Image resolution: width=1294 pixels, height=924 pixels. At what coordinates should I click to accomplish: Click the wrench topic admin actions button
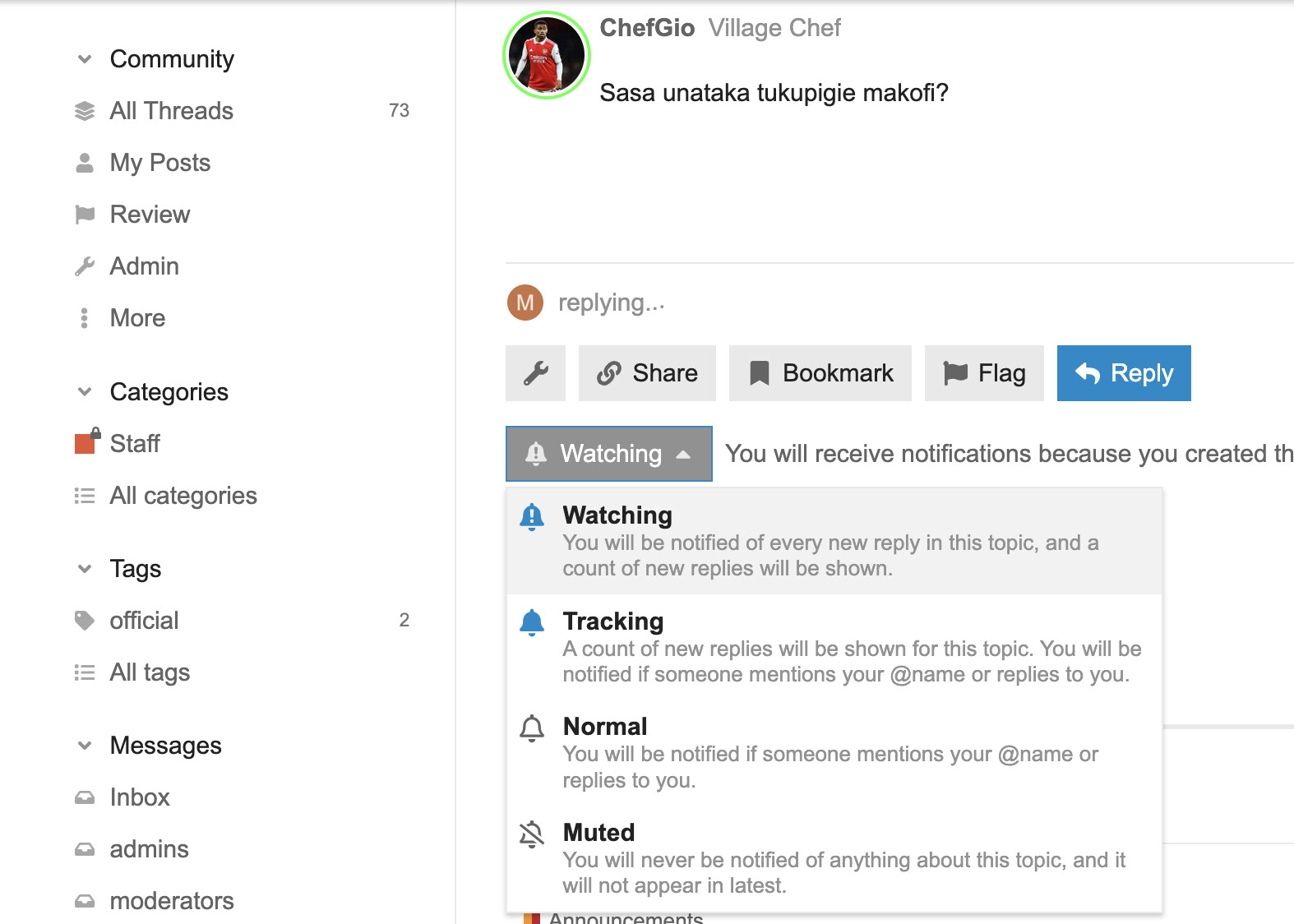coord(535,373)
